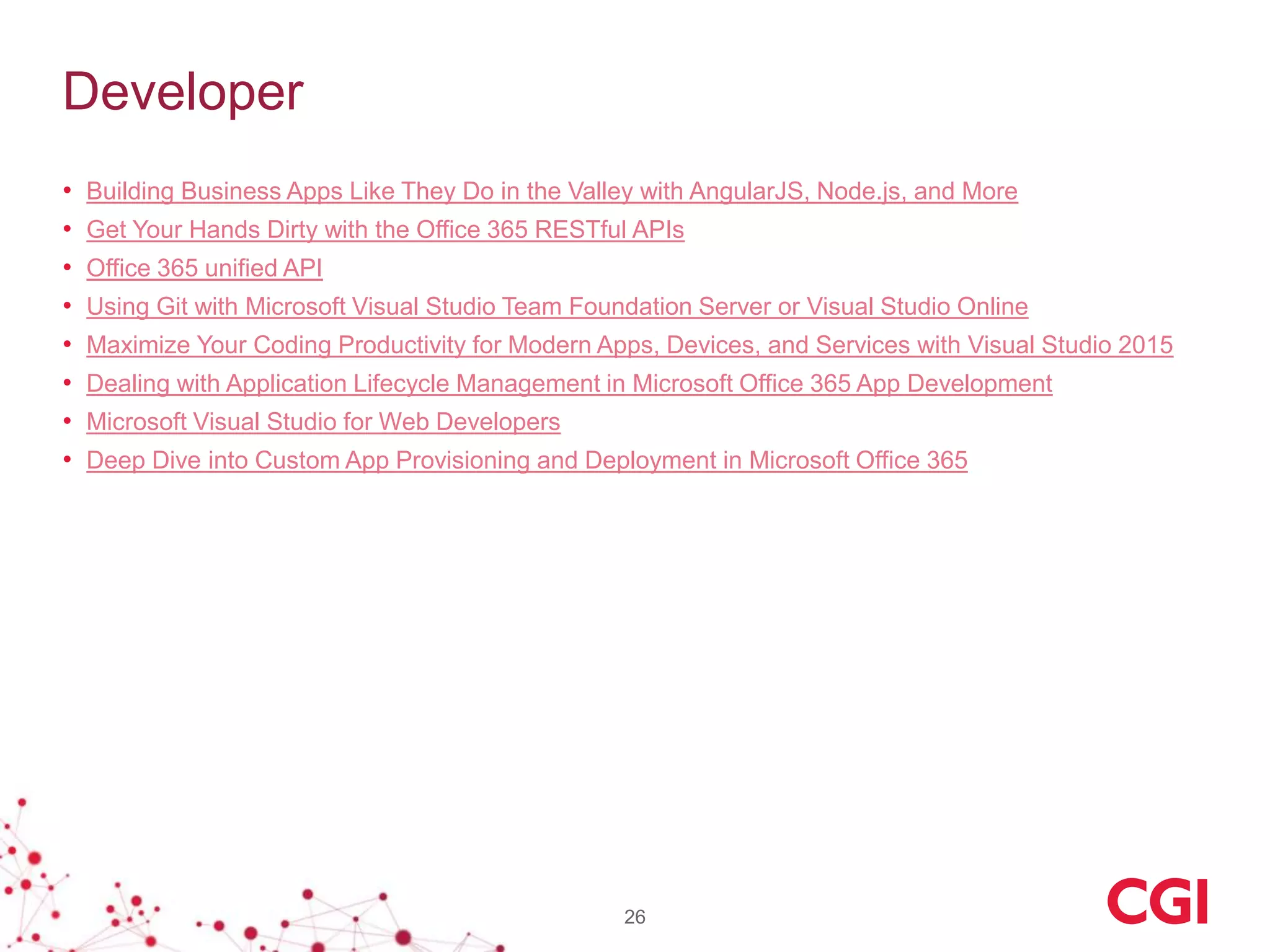Click 'Microsoft Visual Studio for Web Developers' link
The width and height of the screenshot is (1270, 952).
point(323,422)
